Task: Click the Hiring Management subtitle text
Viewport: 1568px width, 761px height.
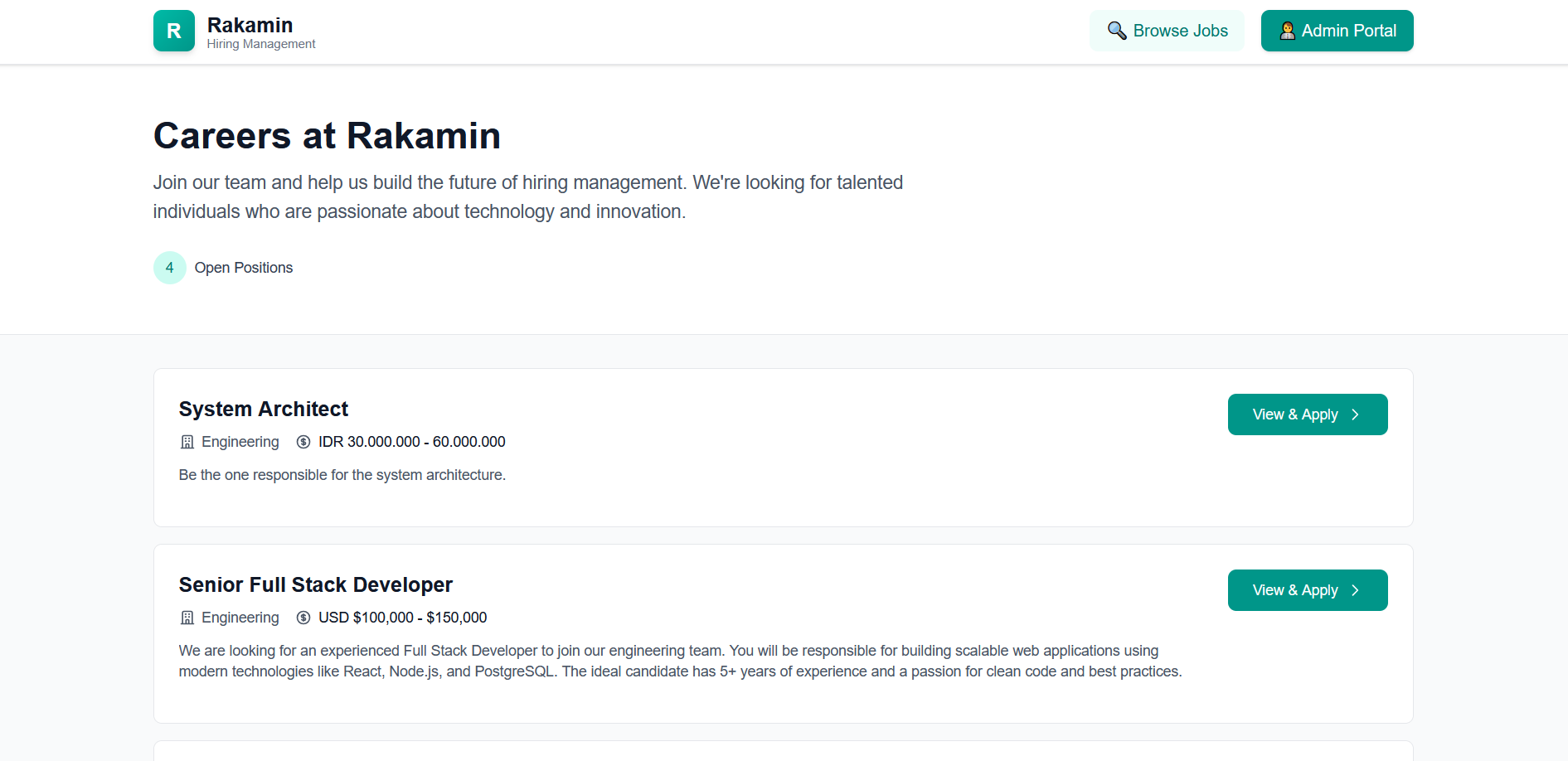Action: click(x=260, y=43)
